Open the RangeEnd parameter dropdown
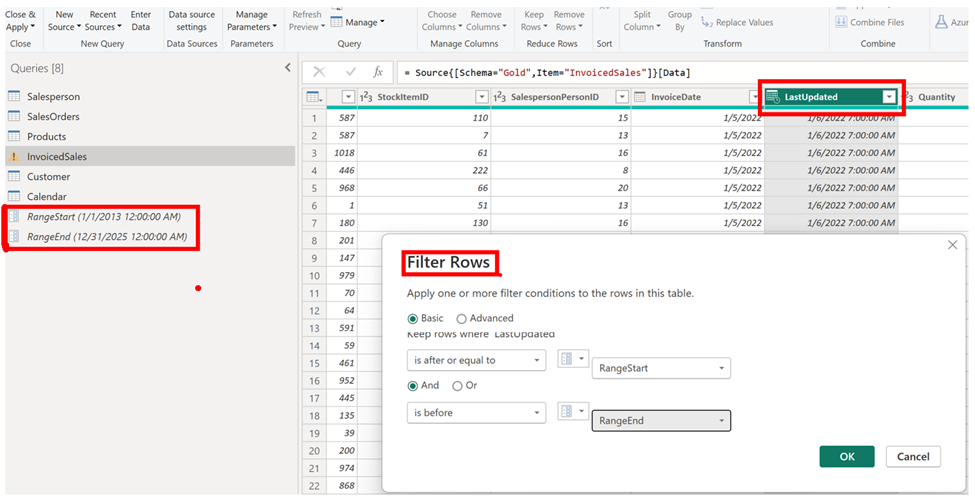Screen dimensions: 975x499 coord(661,421)
